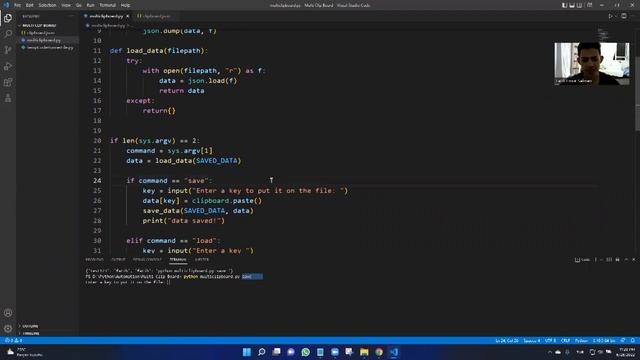Close the terminal panel

(x=633, y=260)
